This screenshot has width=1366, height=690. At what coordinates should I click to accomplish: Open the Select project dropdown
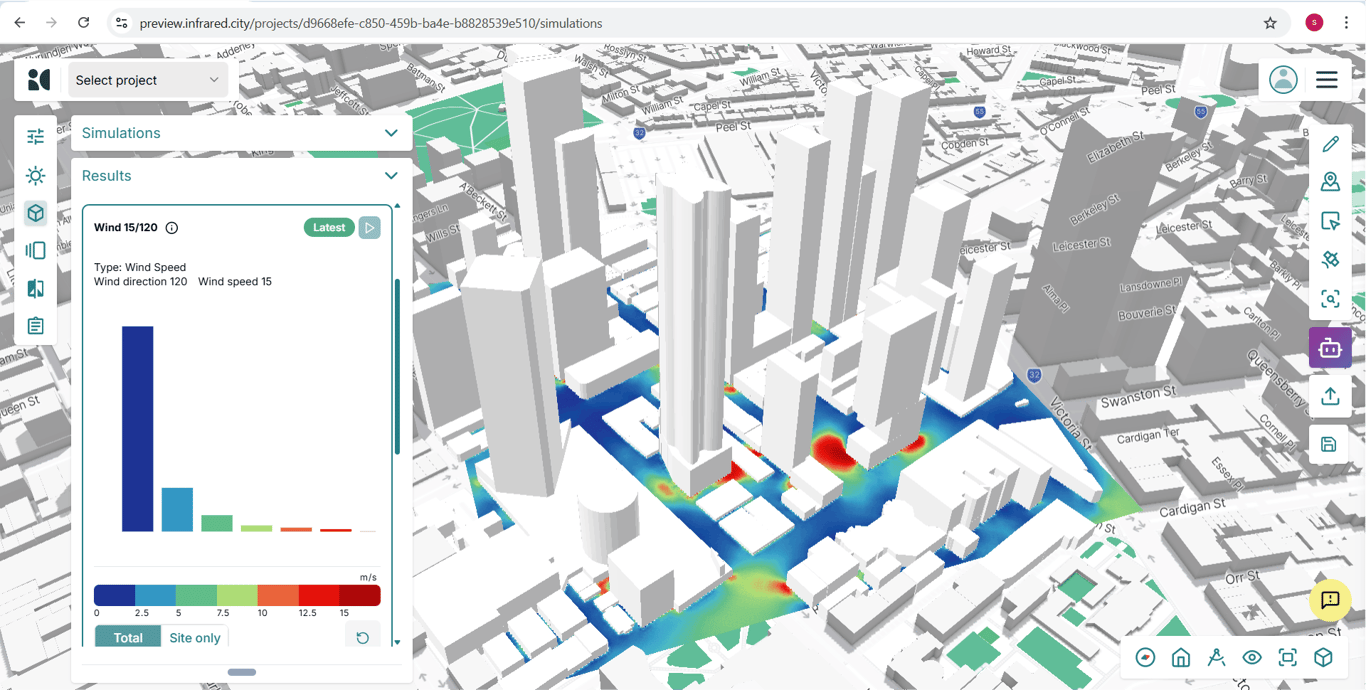click(x=148, y=80)
